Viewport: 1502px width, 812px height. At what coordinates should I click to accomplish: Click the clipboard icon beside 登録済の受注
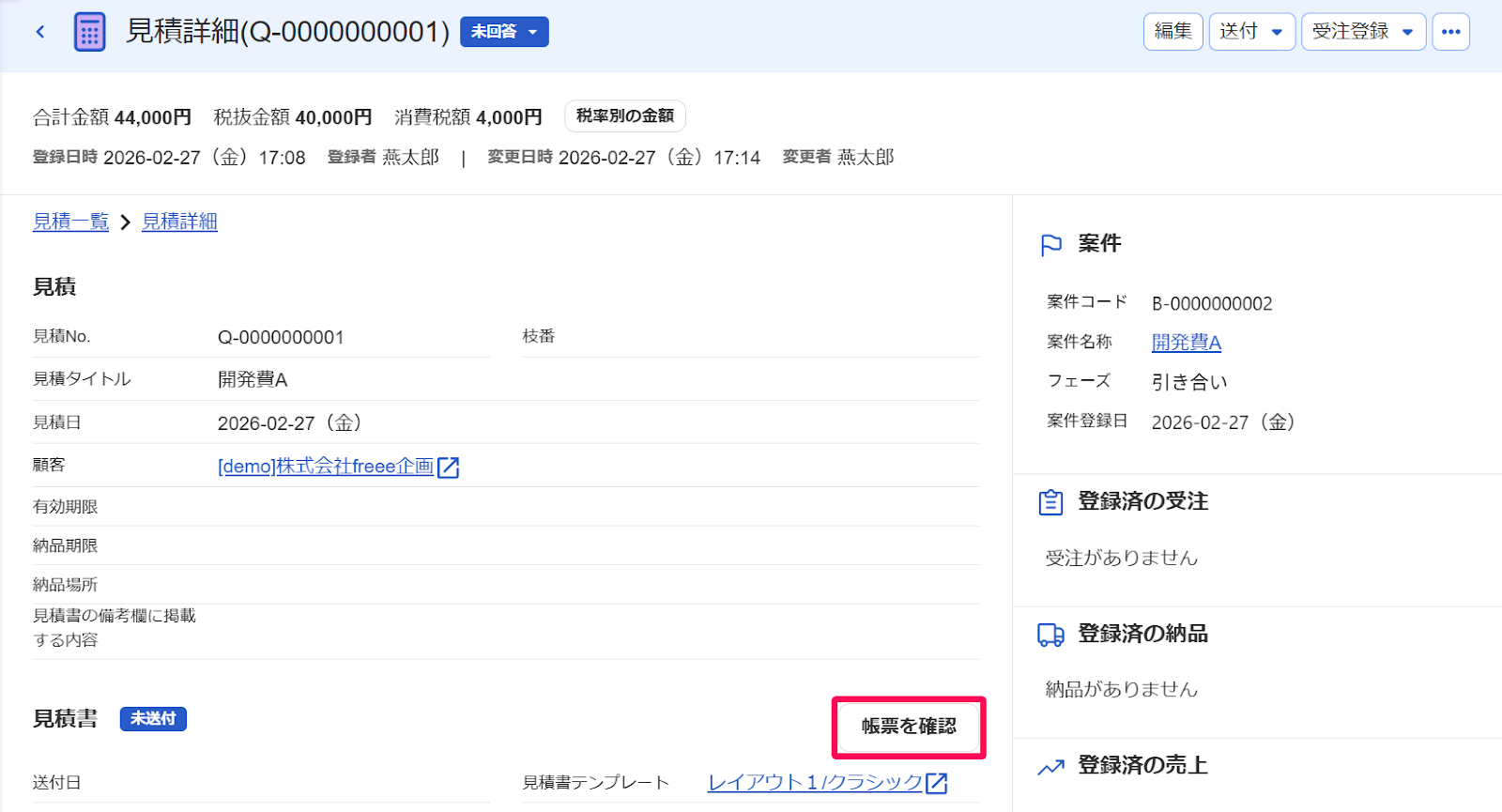[x=1051, y=502]
